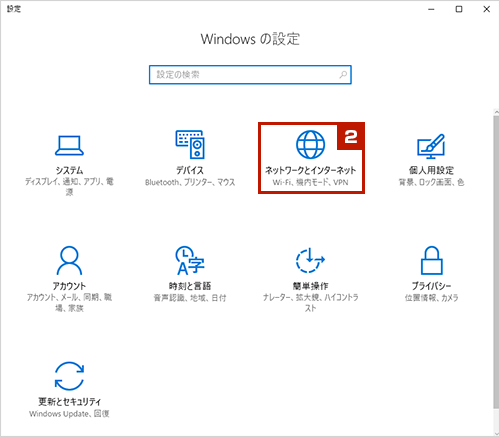
Task: Click the red step 2 badge
Action: (x=351, y=137)
